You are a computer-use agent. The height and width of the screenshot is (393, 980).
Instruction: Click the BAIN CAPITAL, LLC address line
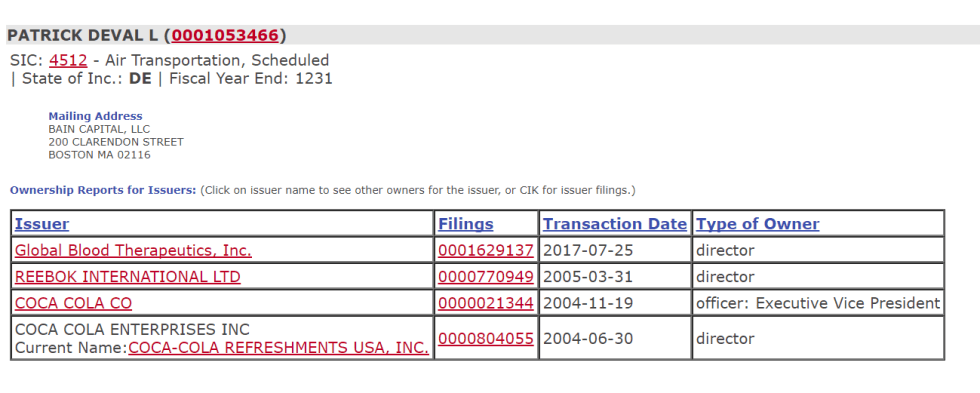(99, 129)
